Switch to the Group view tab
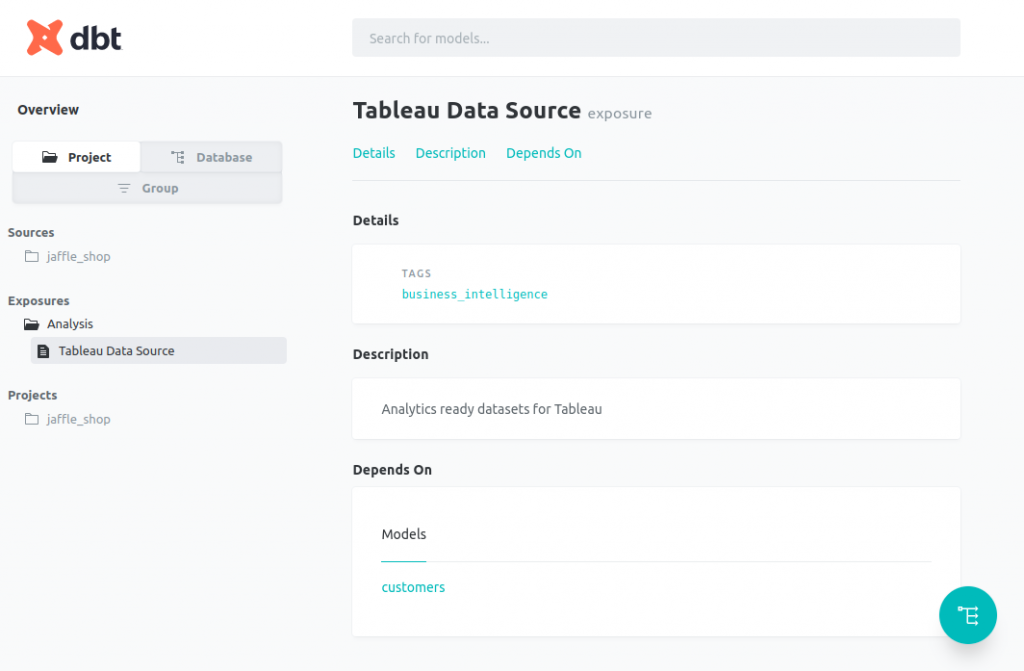 click(147, 188)
